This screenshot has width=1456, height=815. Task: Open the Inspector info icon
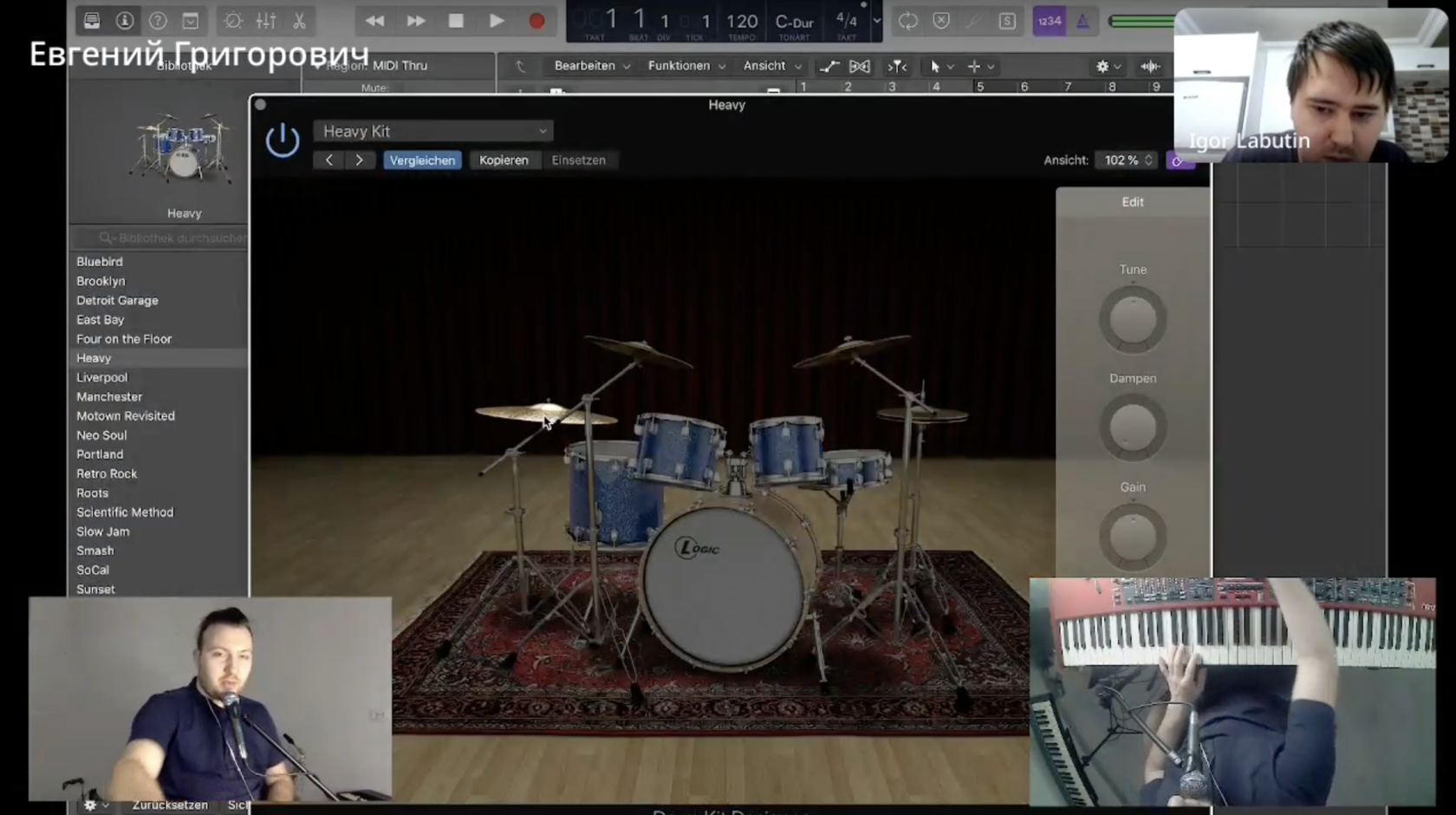click(x=125, y=20)
